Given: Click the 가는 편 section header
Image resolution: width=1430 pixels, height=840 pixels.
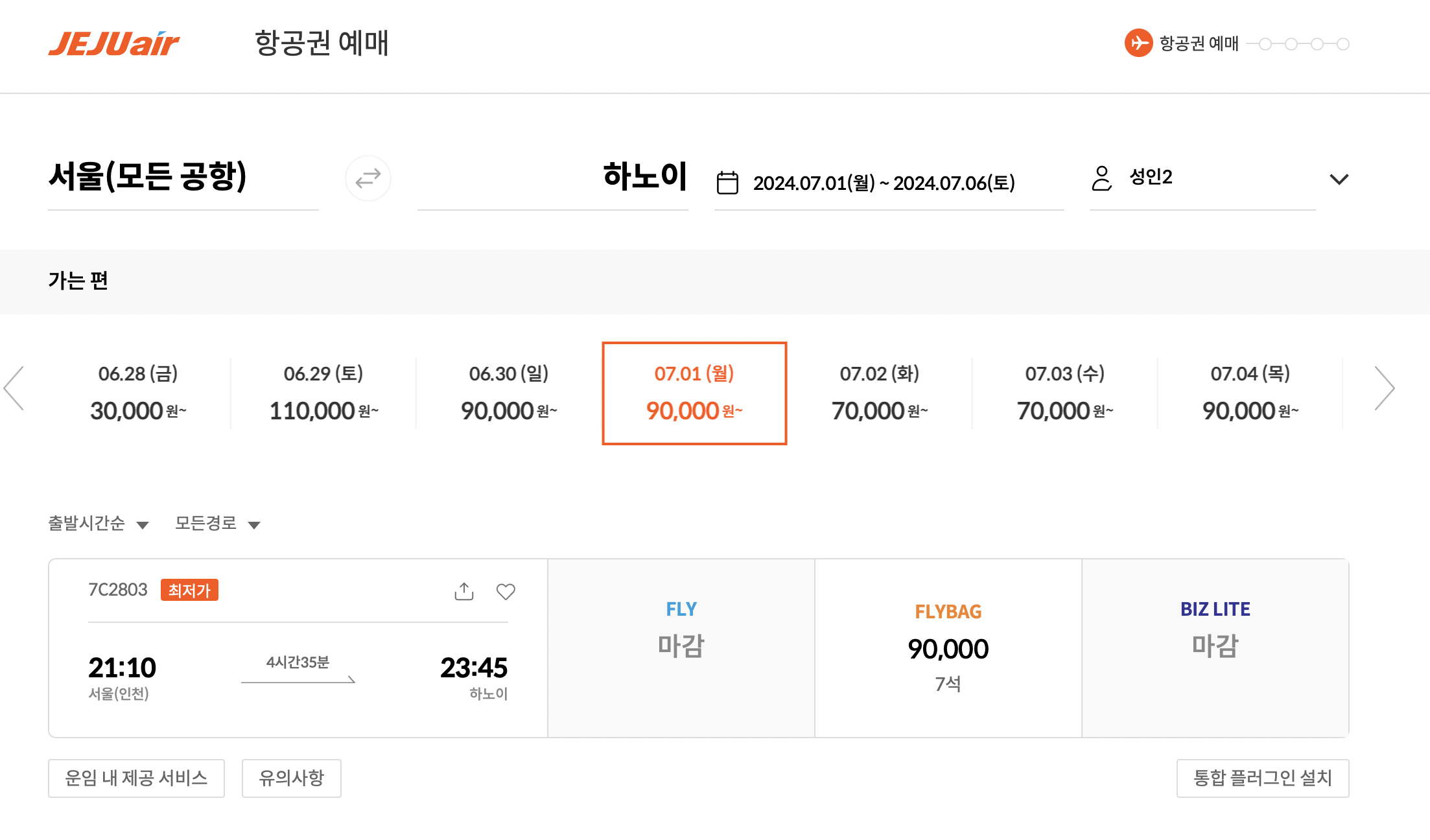Looking at the screenshot, I should pos(78,281).
